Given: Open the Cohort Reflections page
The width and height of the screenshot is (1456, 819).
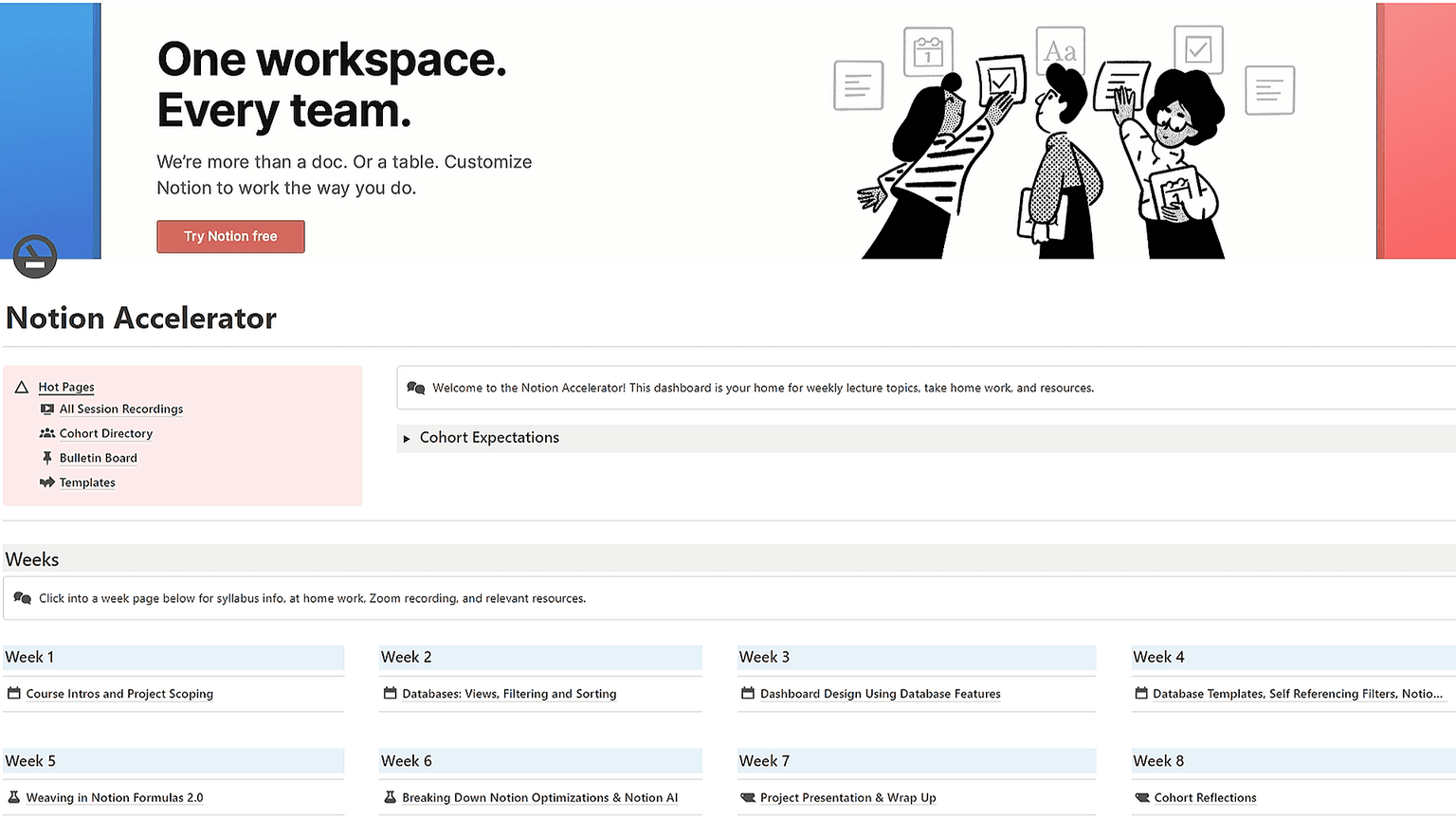Looking at the screenshot, I should point(1206,798).
